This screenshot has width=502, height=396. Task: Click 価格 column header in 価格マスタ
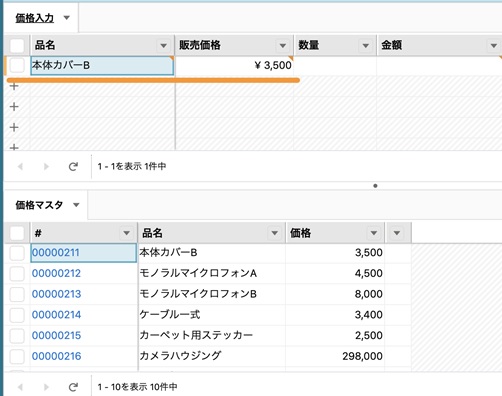[x=335, y=233]
